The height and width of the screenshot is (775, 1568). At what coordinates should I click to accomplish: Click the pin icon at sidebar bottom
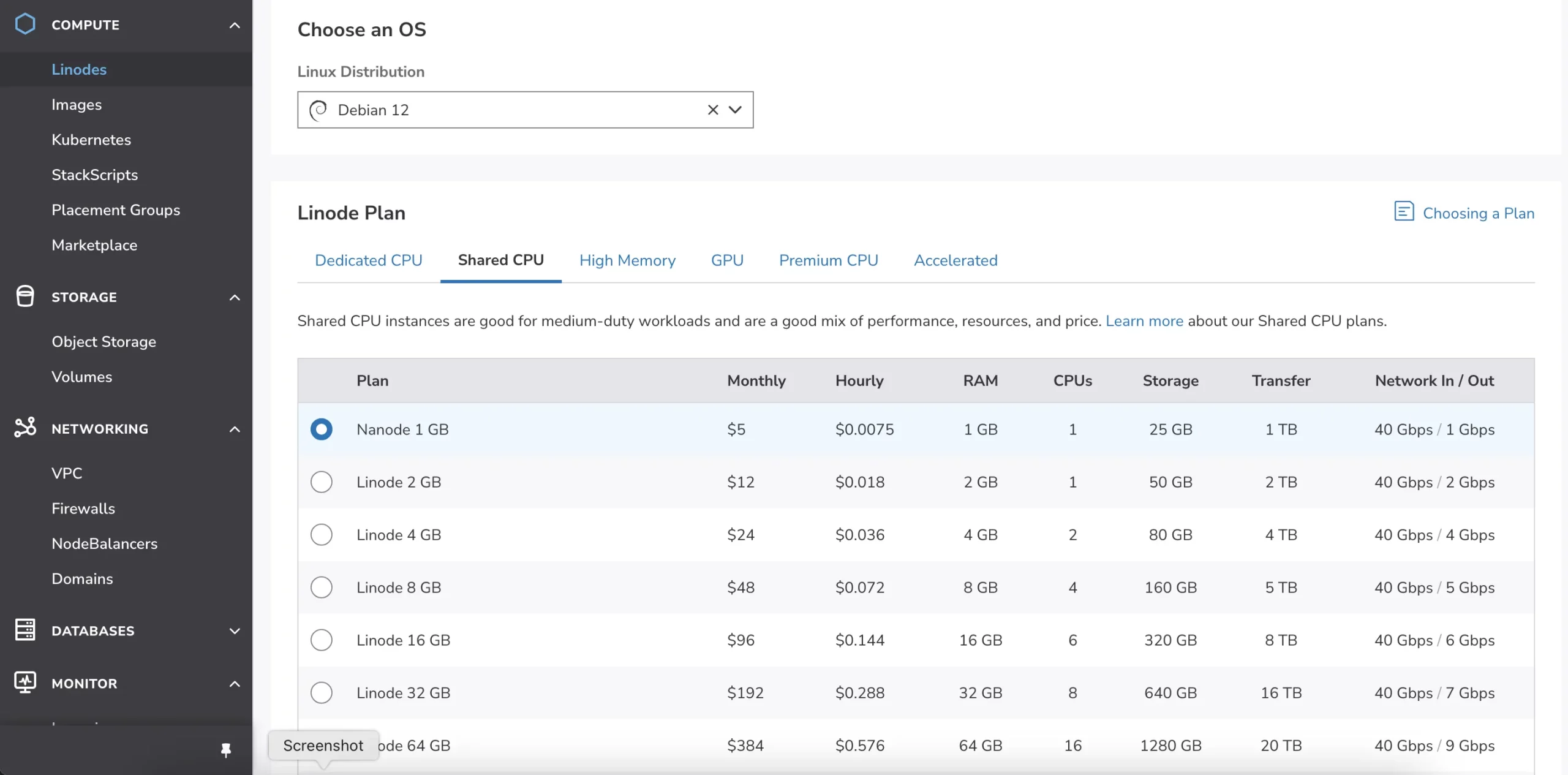pos(226,750)
